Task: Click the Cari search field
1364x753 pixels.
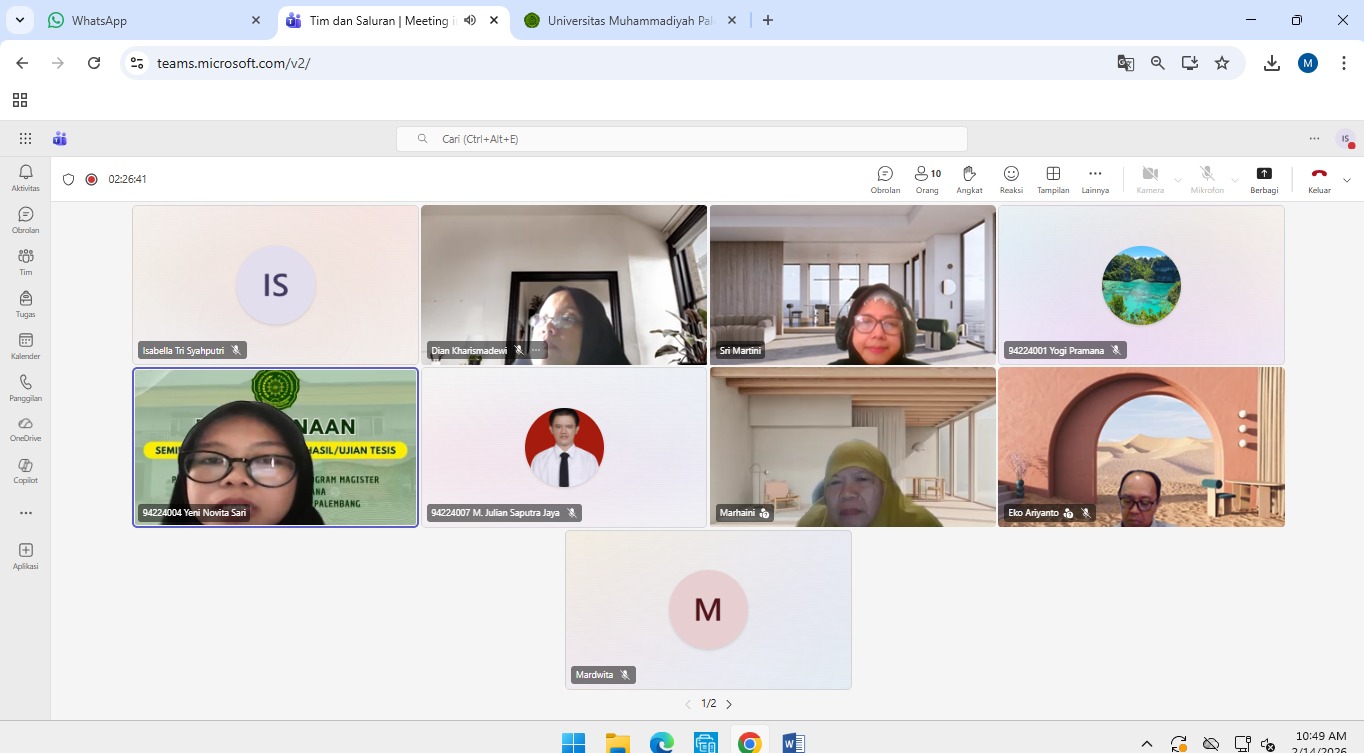Action: 682,139
